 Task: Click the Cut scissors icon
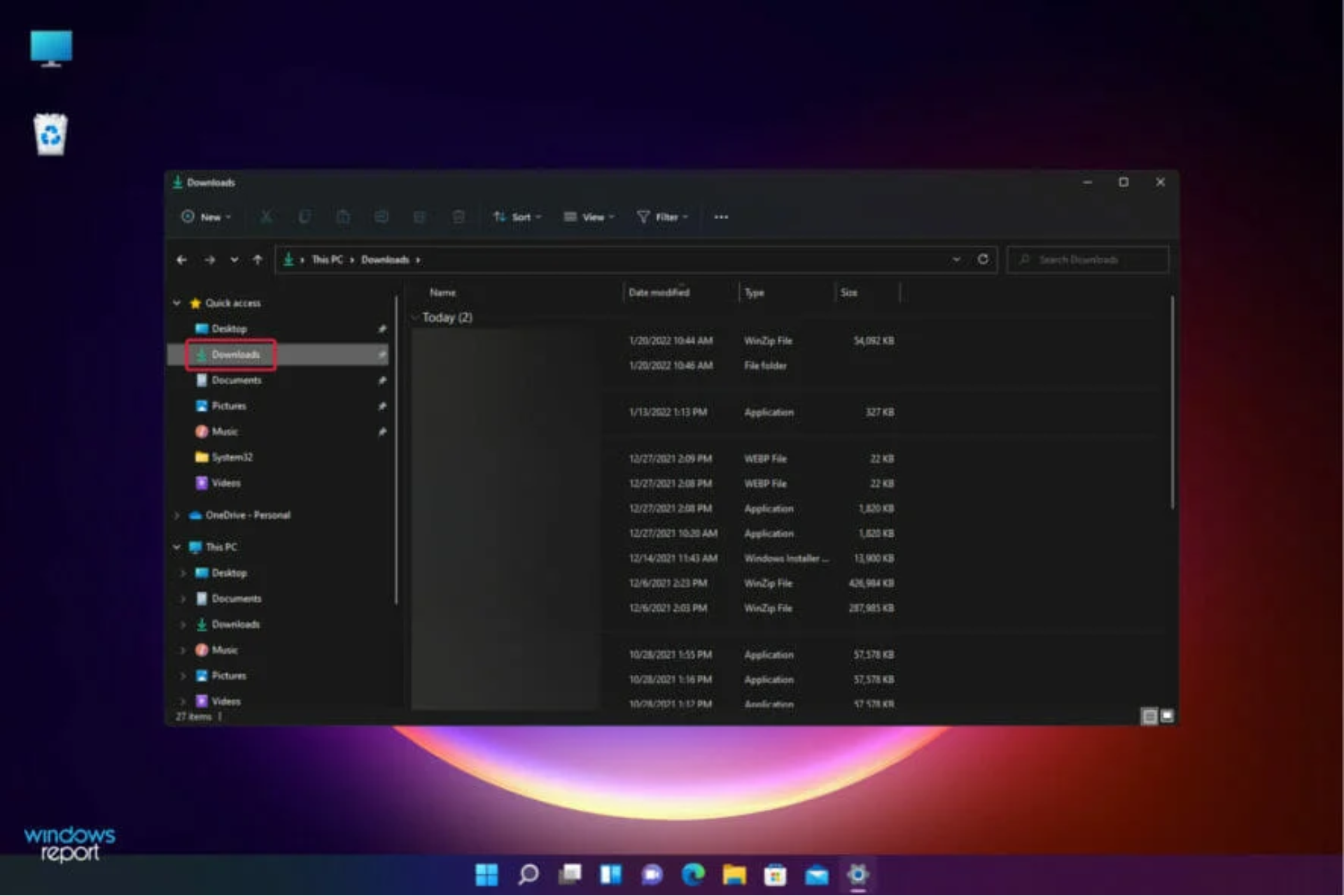tap(266, 217)
